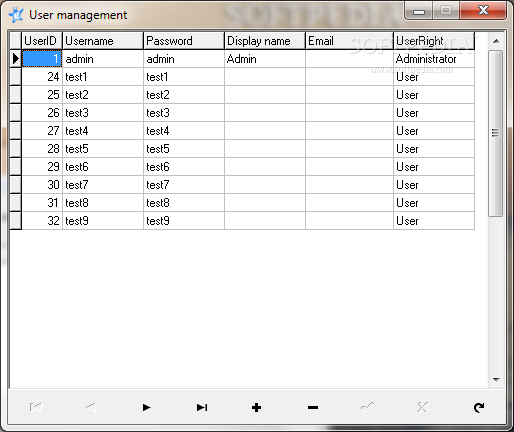Post edit with checkmark button
Screen dimensions: 514x432
[x=367, y=407]
